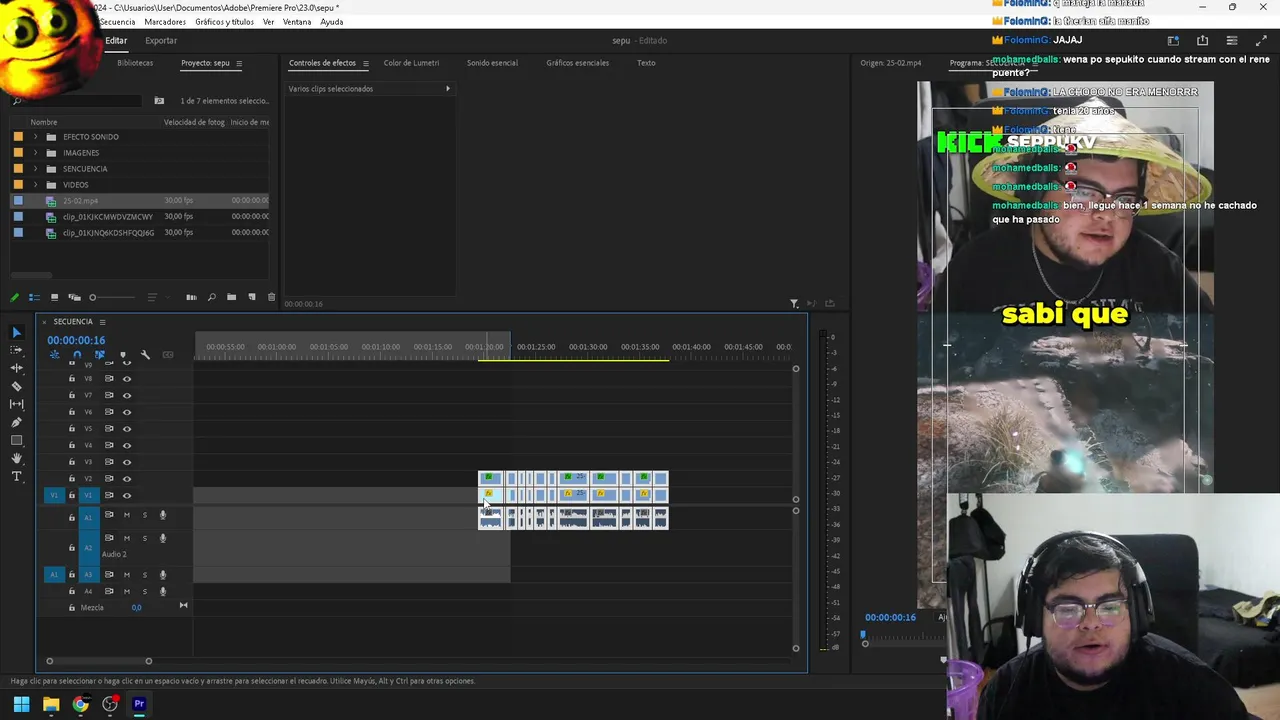The width and height of the screenshot is (1280, 720).
Task: Open the SECUENCIA timeline panel menu
Action: 102,322
